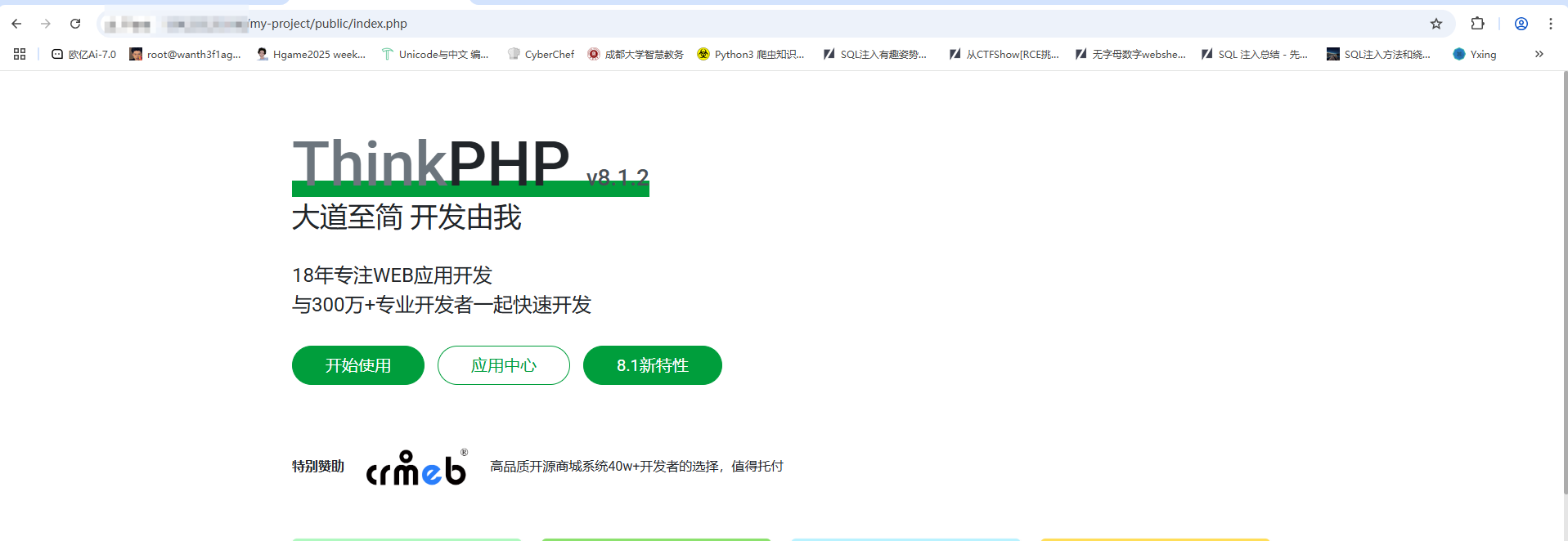Open the Python3 爬虫知识 bookmark
The width and height of the screenshot is (1568, 541).
[x=751, y=54]
